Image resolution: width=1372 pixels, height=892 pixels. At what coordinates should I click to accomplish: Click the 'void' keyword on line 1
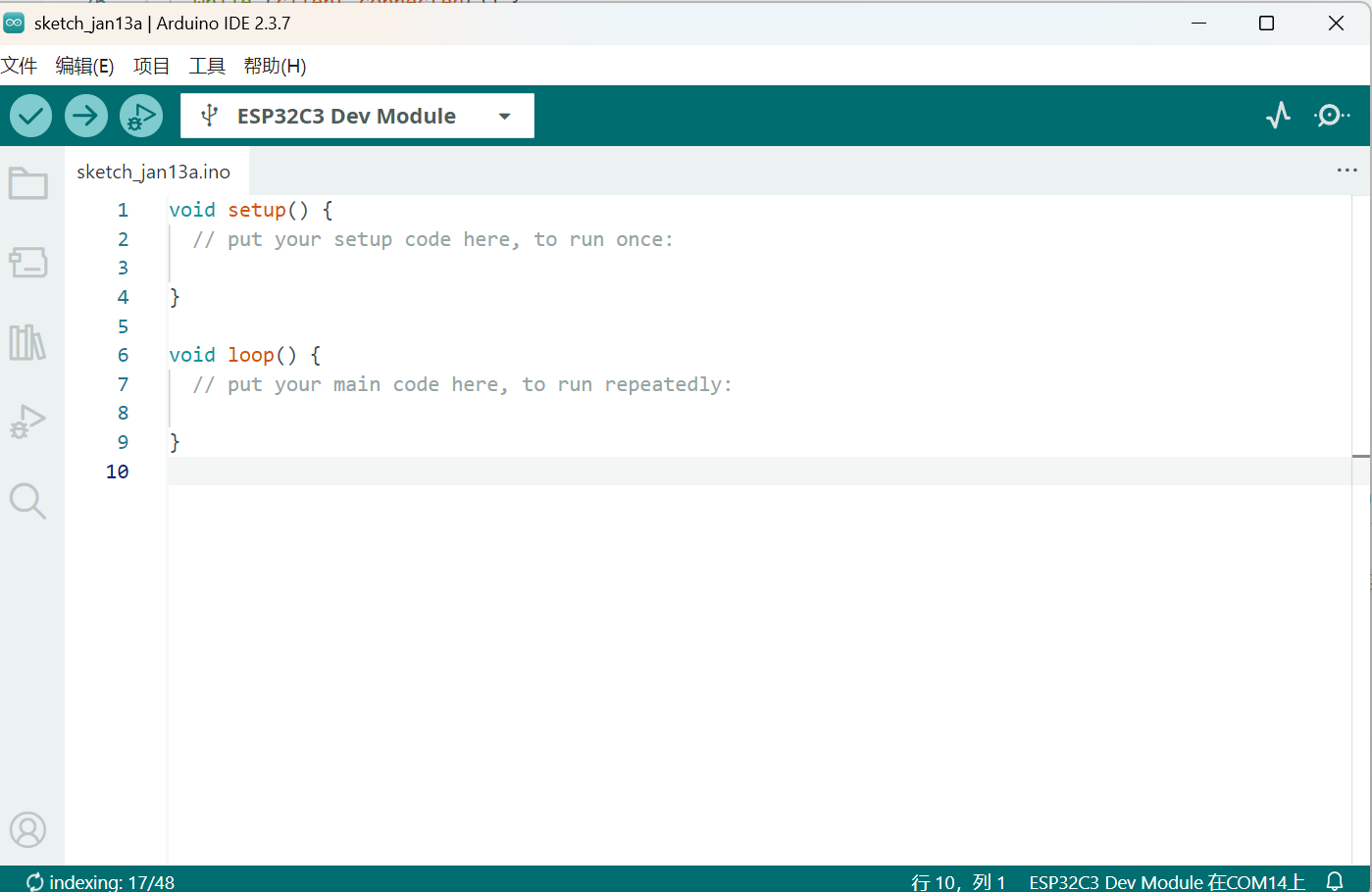(192, 210)
